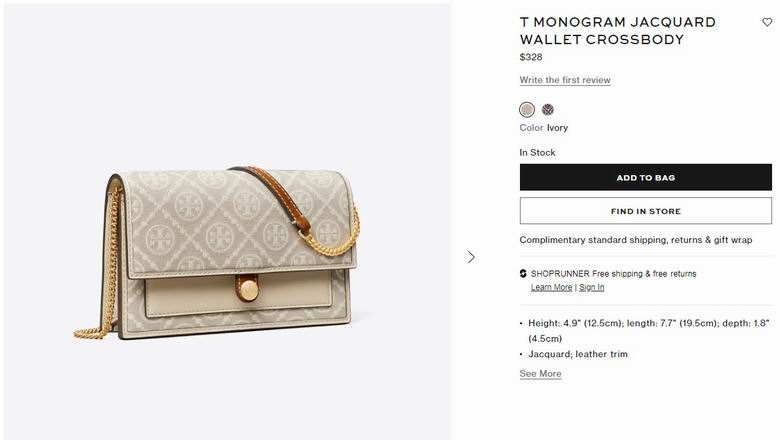Open the Write the first review link
This screenshot has width=780, height=440.
tap(565, 80)
